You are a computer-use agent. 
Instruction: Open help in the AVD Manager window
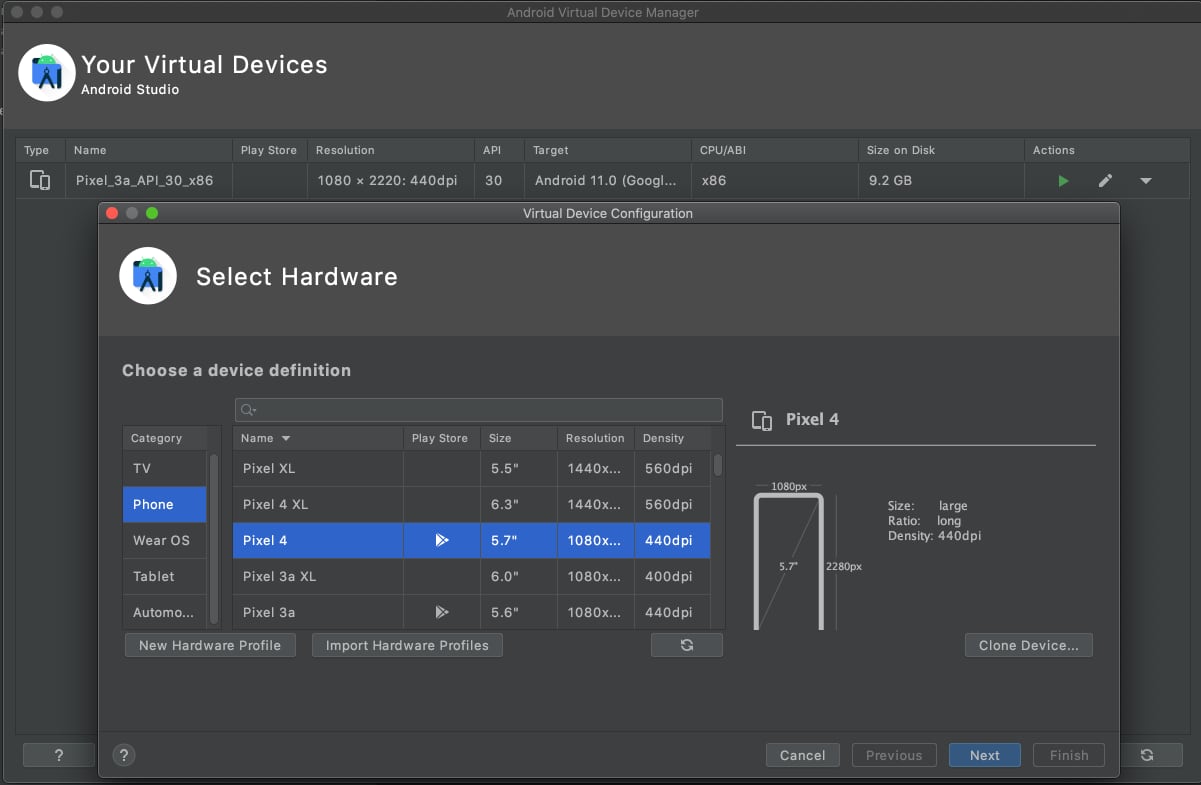pos(59,755)
